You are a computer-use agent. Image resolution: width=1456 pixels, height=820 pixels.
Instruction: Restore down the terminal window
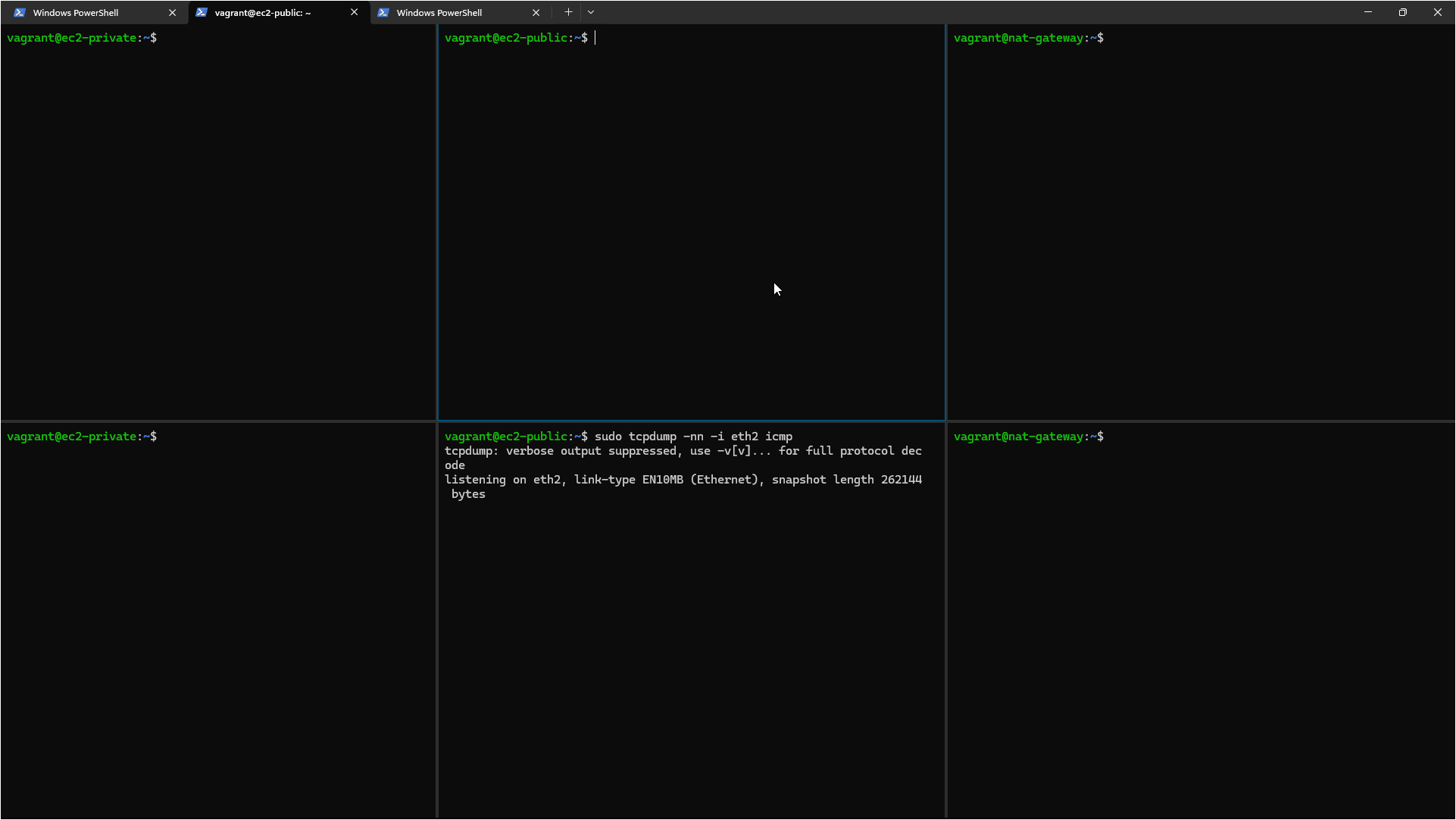[x=1403, y=12]
